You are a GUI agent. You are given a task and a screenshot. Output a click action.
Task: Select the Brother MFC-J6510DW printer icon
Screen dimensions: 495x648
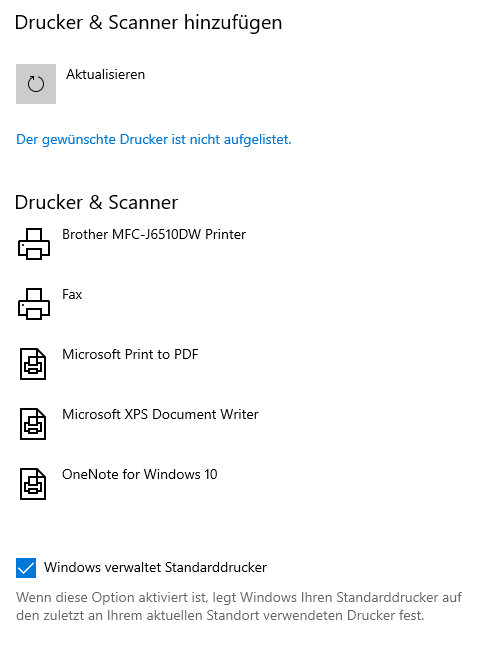pos(34,244)
